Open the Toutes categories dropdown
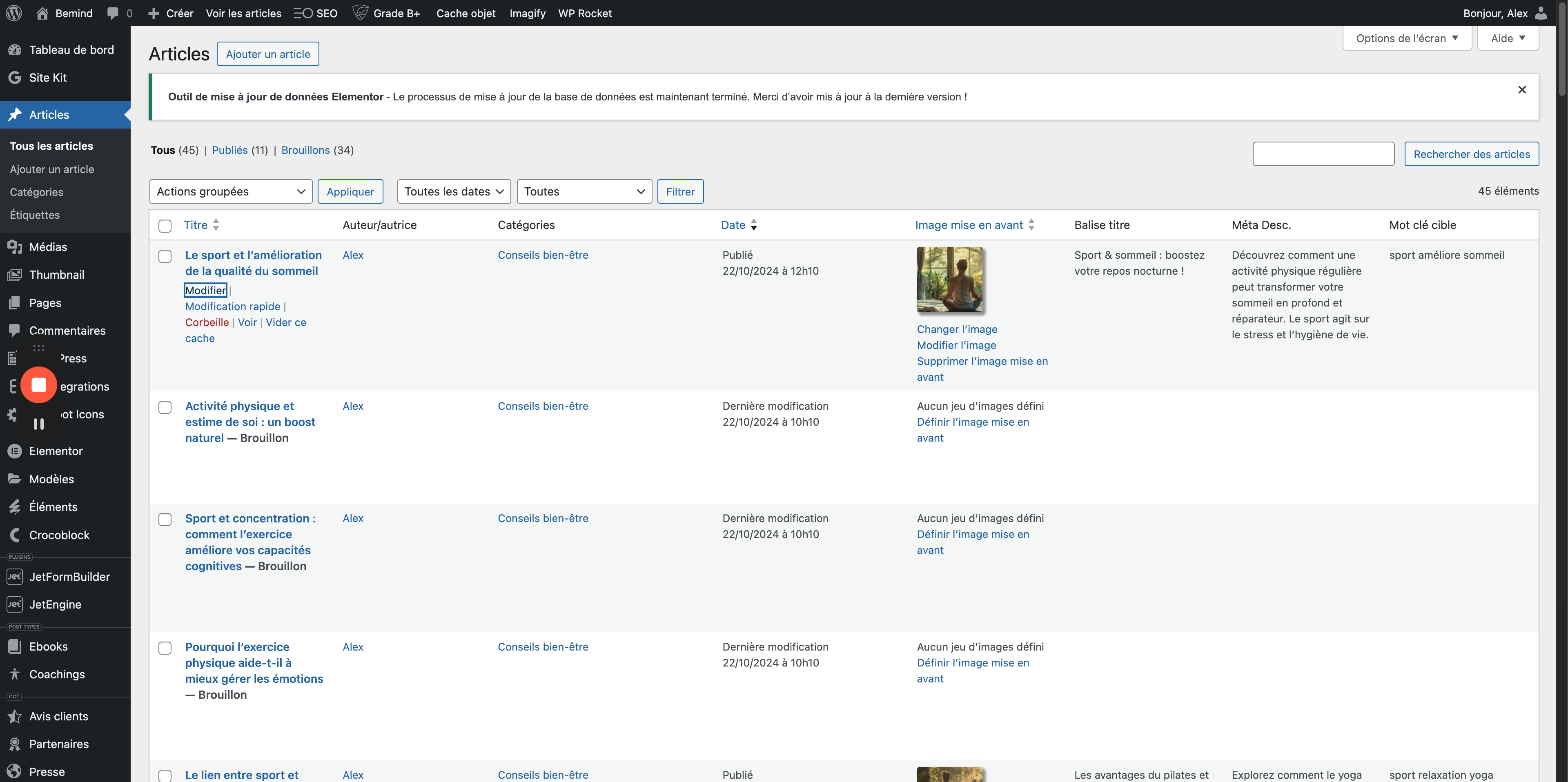This screenshot has height=782, width=1568. pyautogui.click(x=584, y=192)
